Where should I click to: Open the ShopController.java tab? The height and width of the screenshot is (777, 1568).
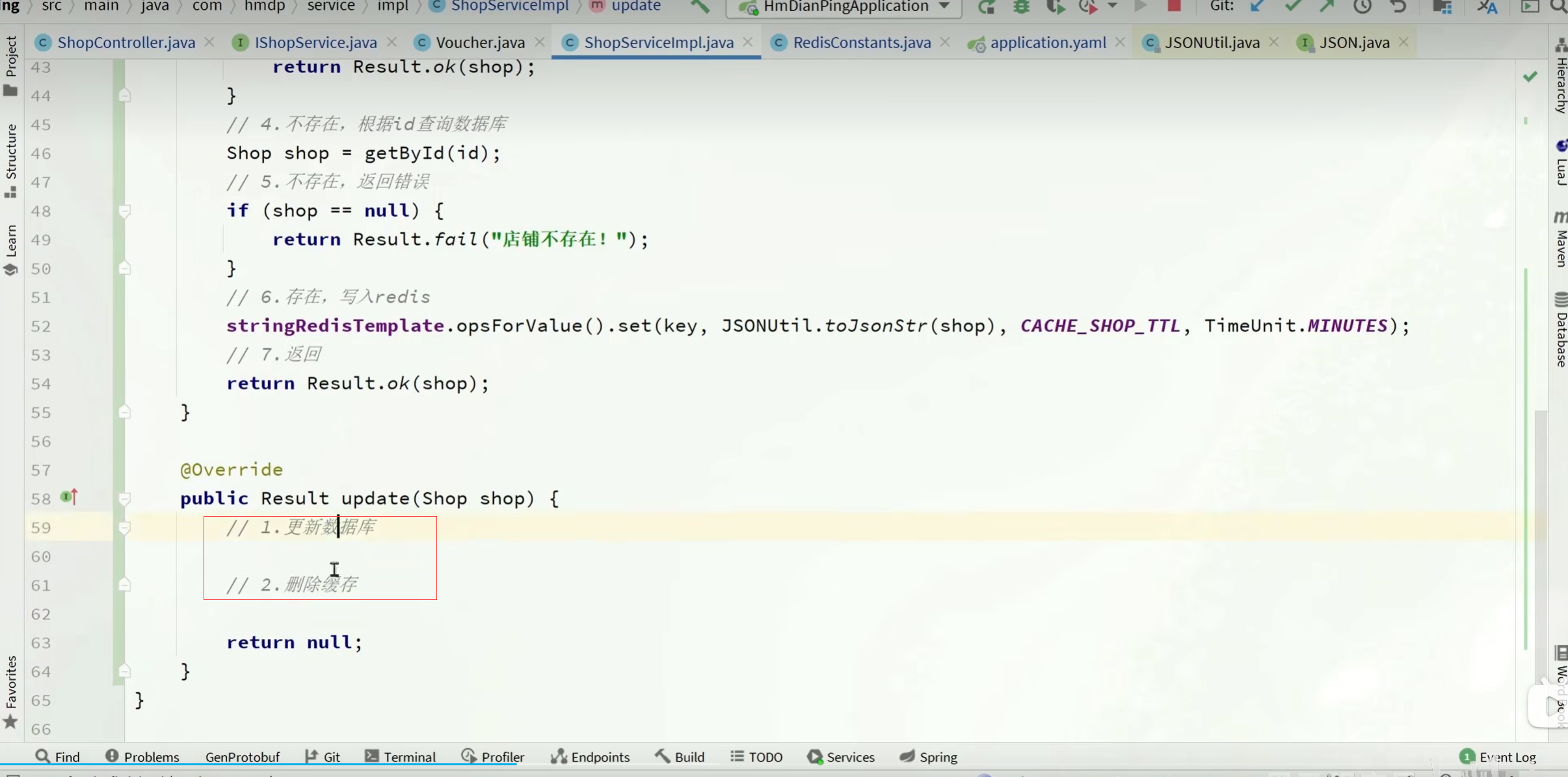click(126, 43)
